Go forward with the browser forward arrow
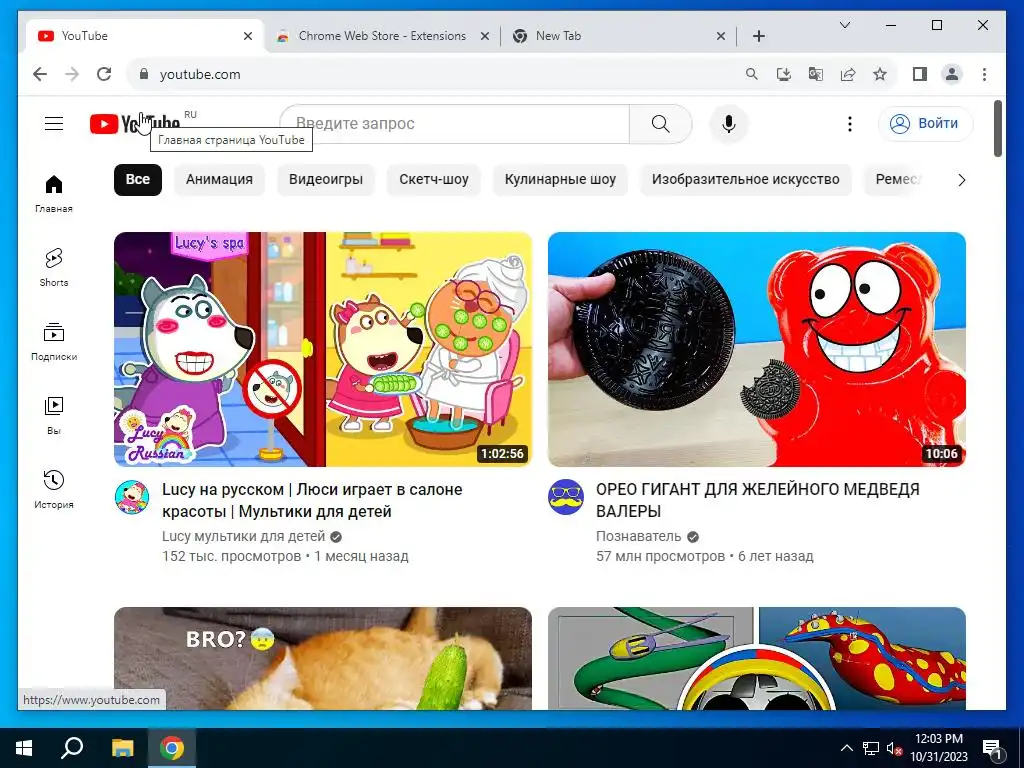This screenshot has width=1024, height=768. 72,74
